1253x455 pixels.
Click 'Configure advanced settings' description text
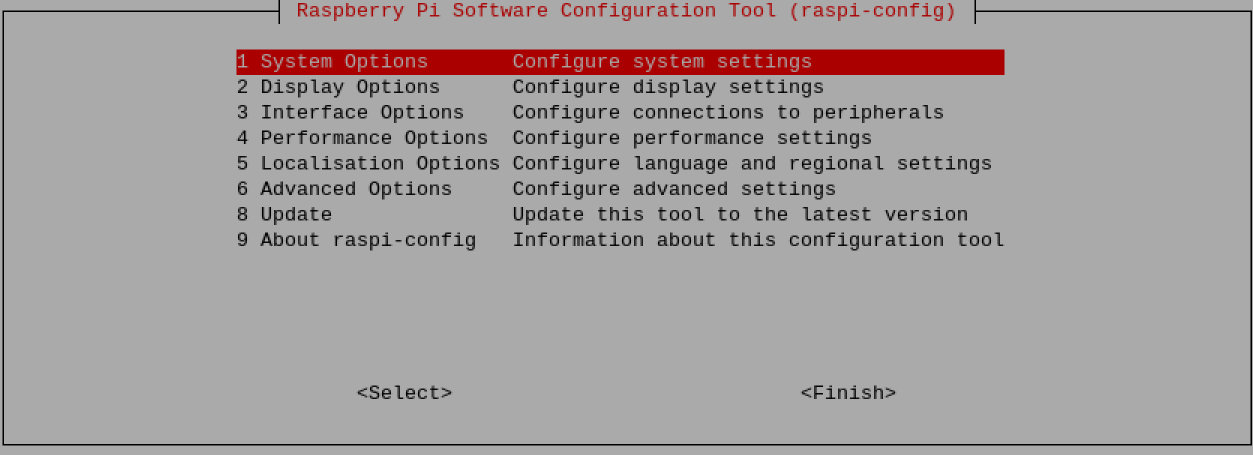tap(674, 189)
